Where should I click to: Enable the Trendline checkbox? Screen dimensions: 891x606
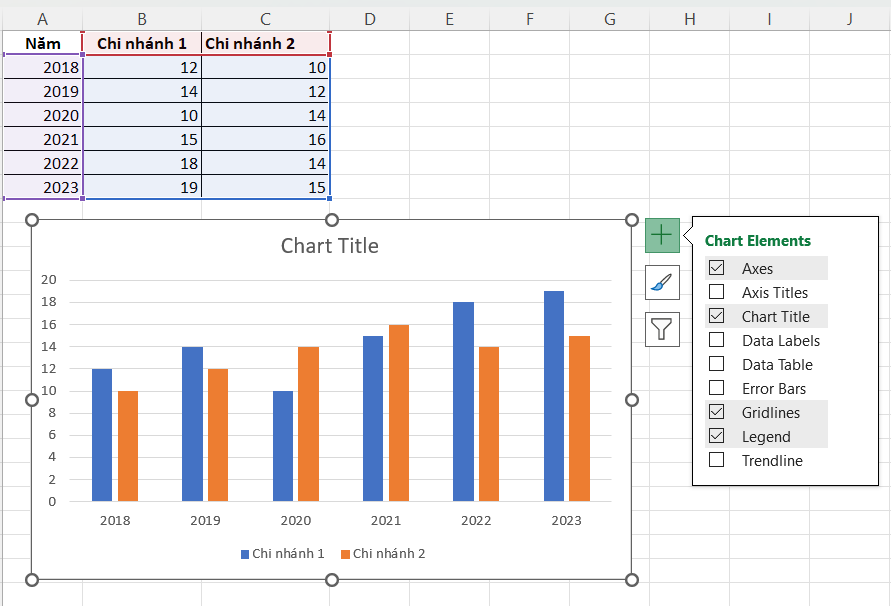click(717, 459)
